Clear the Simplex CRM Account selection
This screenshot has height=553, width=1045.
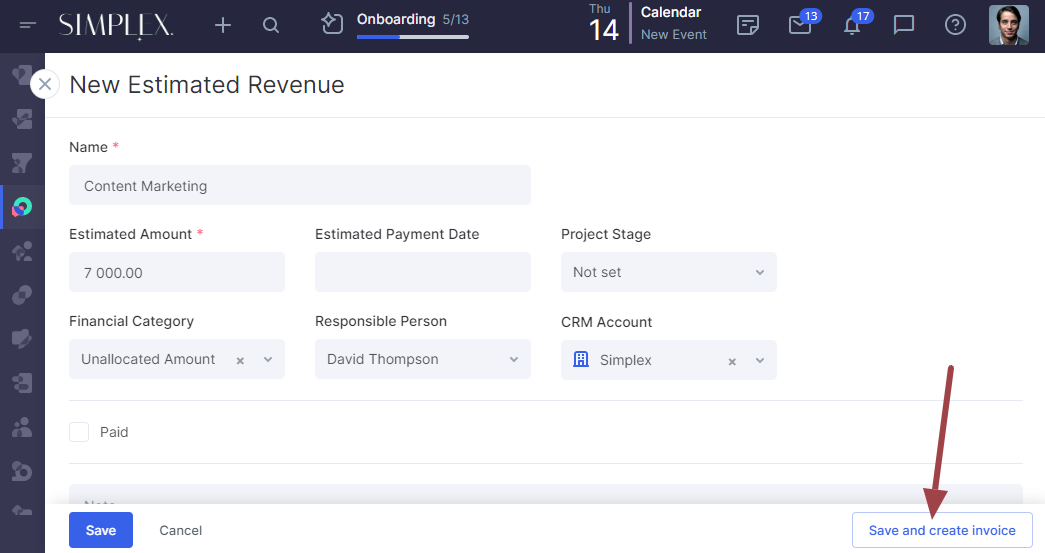point(732,361)
